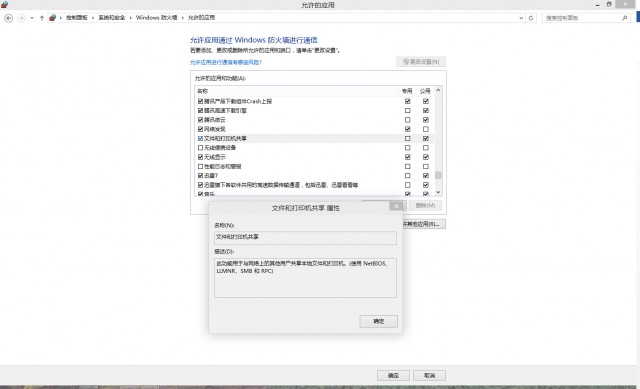
Task: Toggle 专用 checkbox for 无线显示
Action: coord(407,157)
